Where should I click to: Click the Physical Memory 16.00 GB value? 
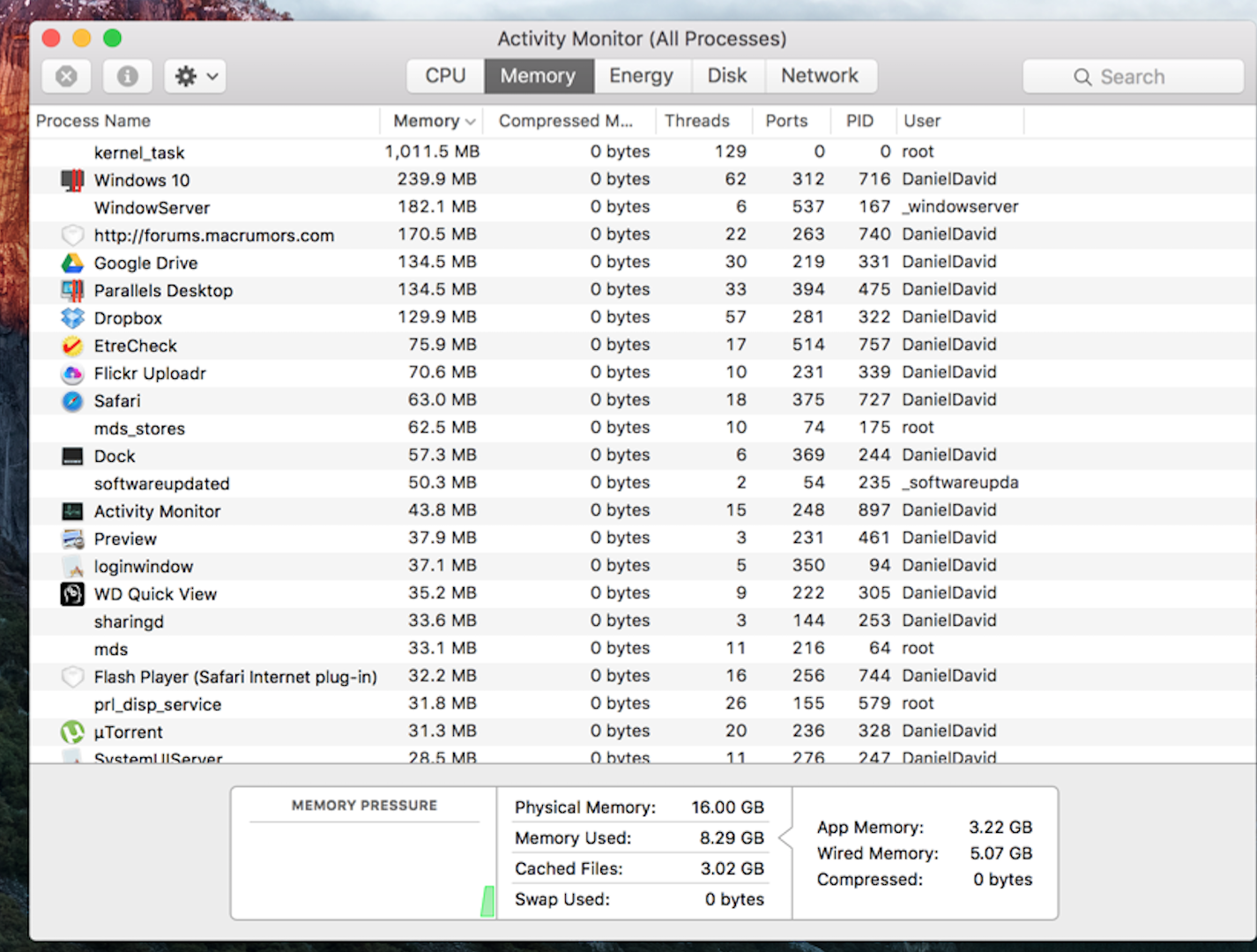727,807
